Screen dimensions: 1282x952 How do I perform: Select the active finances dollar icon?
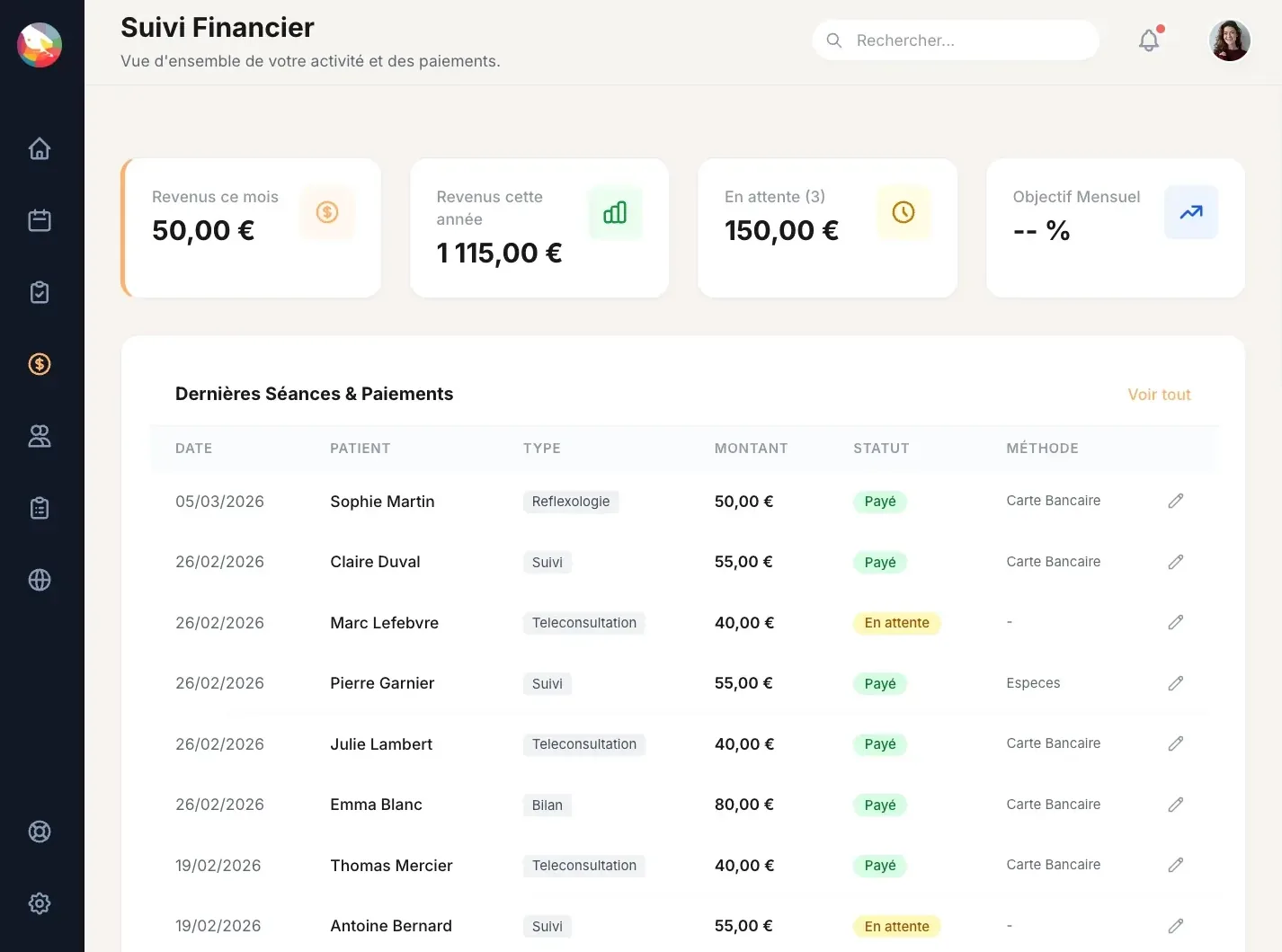pos(40,364)
